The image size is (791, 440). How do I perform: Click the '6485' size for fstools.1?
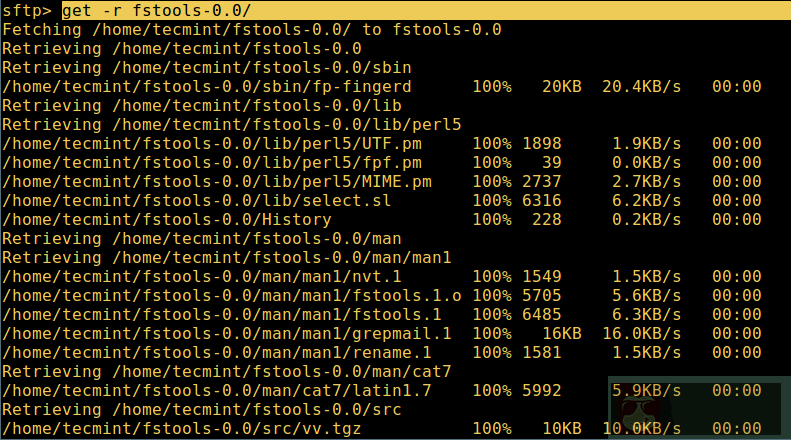pyautogui.click(x=542, y=315)
